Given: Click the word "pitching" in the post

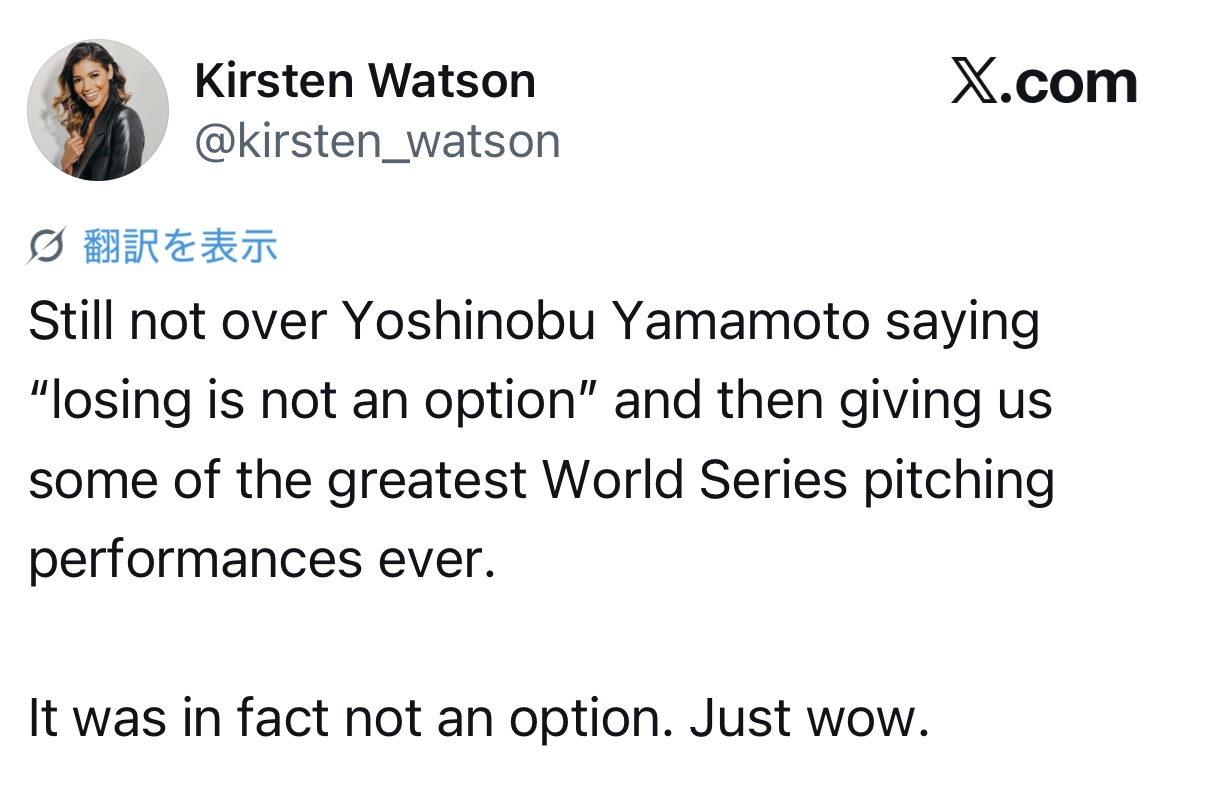Looking at the screenshot, I should 958,480.
